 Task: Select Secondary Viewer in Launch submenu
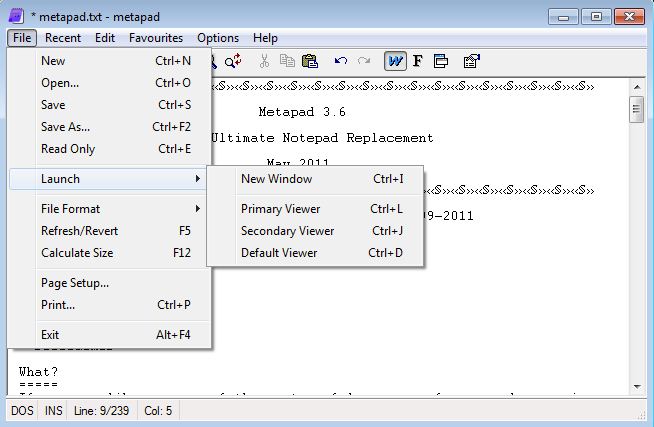pyautogui.click(x=315, y=231)
